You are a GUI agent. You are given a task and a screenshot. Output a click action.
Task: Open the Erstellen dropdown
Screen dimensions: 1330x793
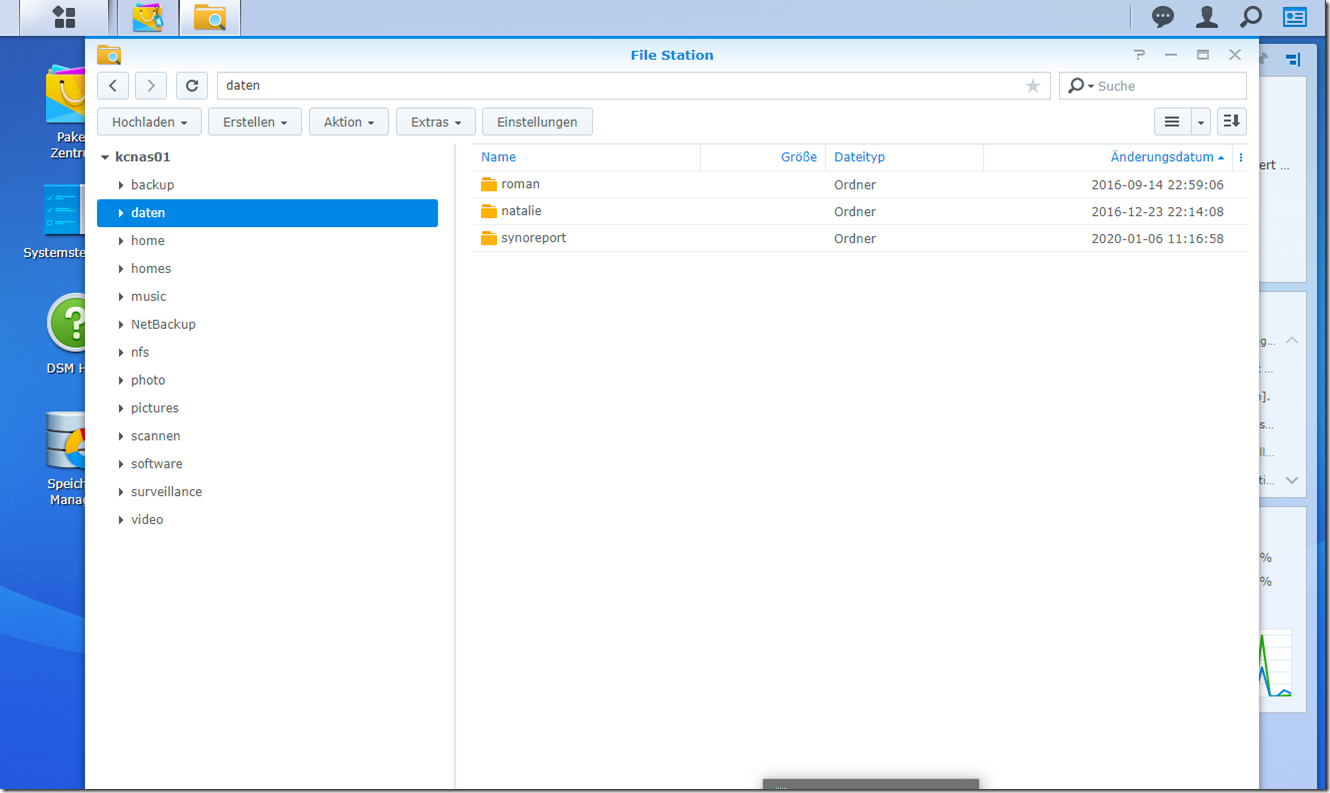pos(255,122)
